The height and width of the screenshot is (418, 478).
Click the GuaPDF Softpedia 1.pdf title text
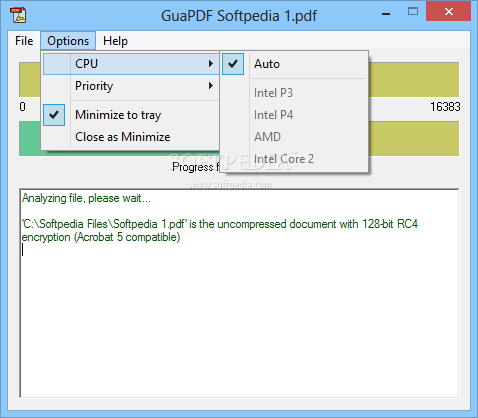(x=239, y=16)
